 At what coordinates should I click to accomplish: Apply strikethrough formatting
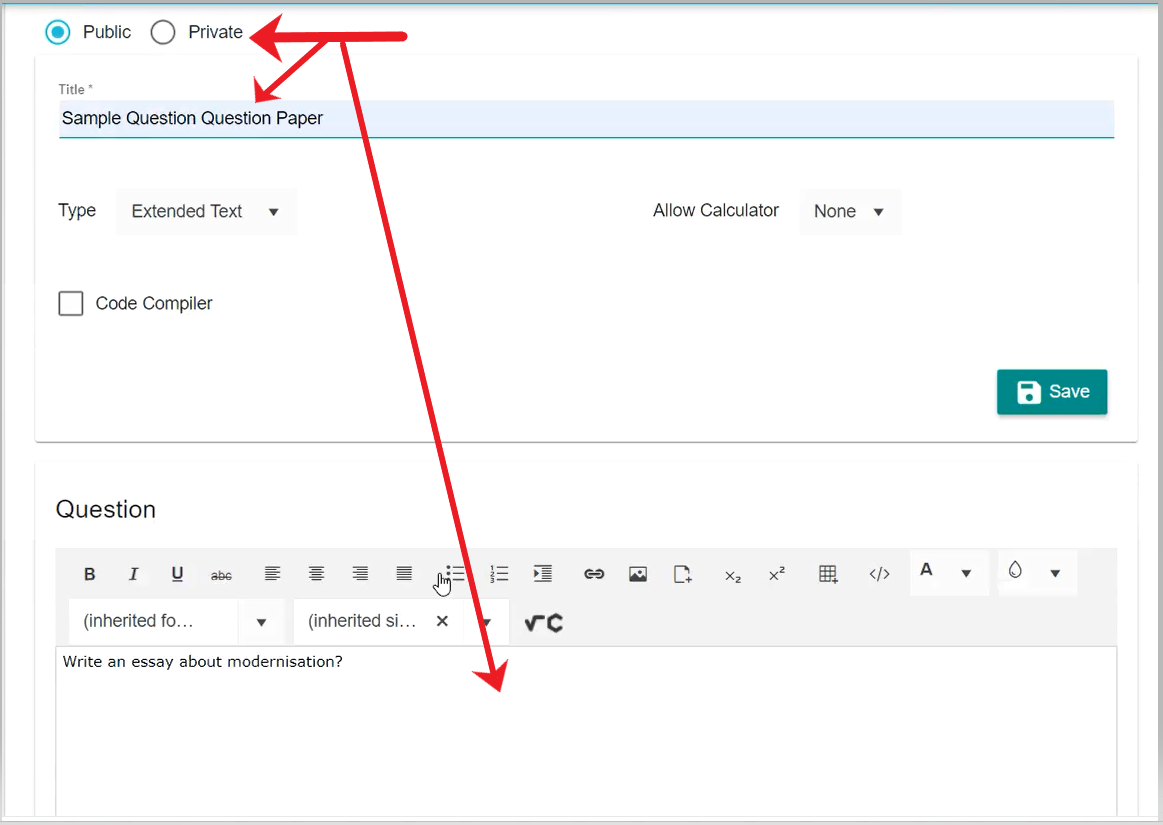(x=221, y=575)
